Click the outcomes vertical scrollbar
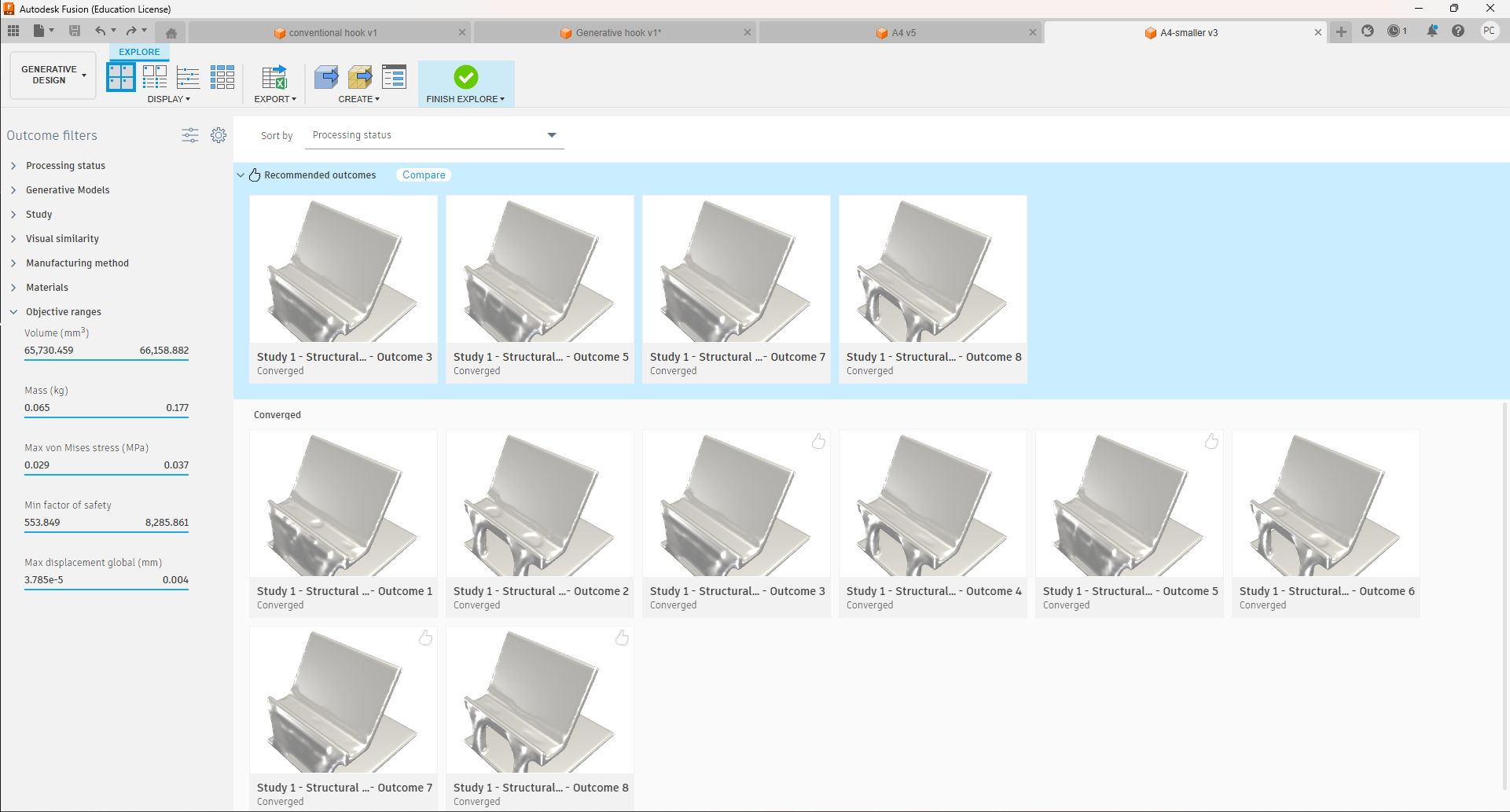1510x812 pixels. (x=1505, y=597)
